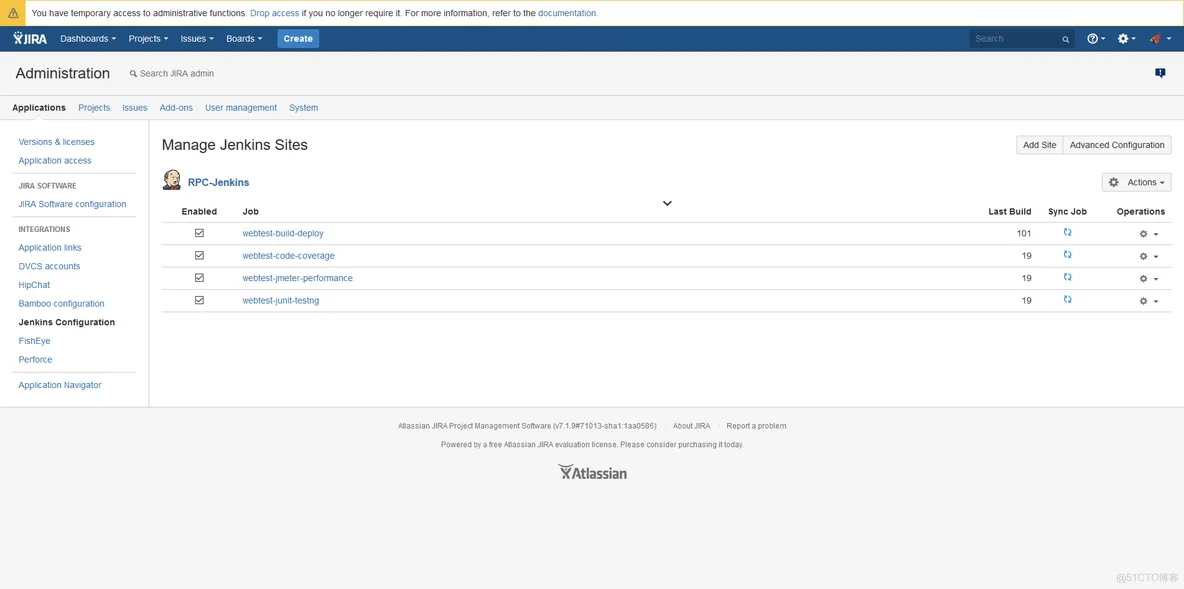Open Application Navigator in sidebar
This screenshot has width=1184, height=589.
click(x=60, y=385)
